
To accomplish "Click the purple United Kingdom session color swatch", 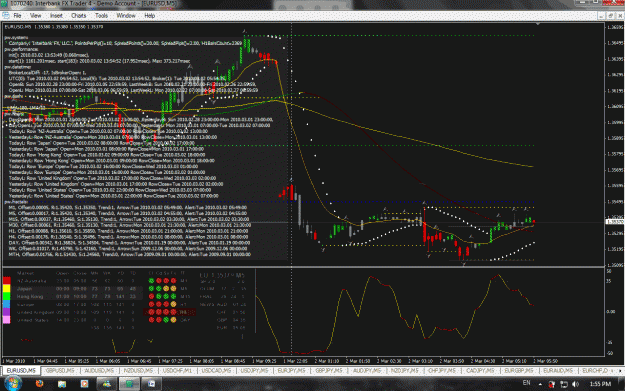I will pyautogui.click(x=7, y=312).
